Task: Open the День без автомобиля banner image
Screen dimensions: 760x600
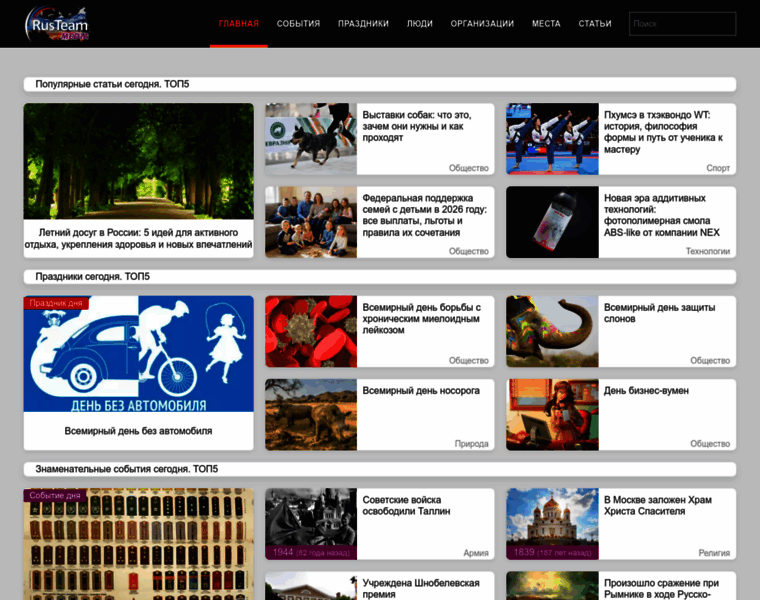Action: [x=139, y=354]
